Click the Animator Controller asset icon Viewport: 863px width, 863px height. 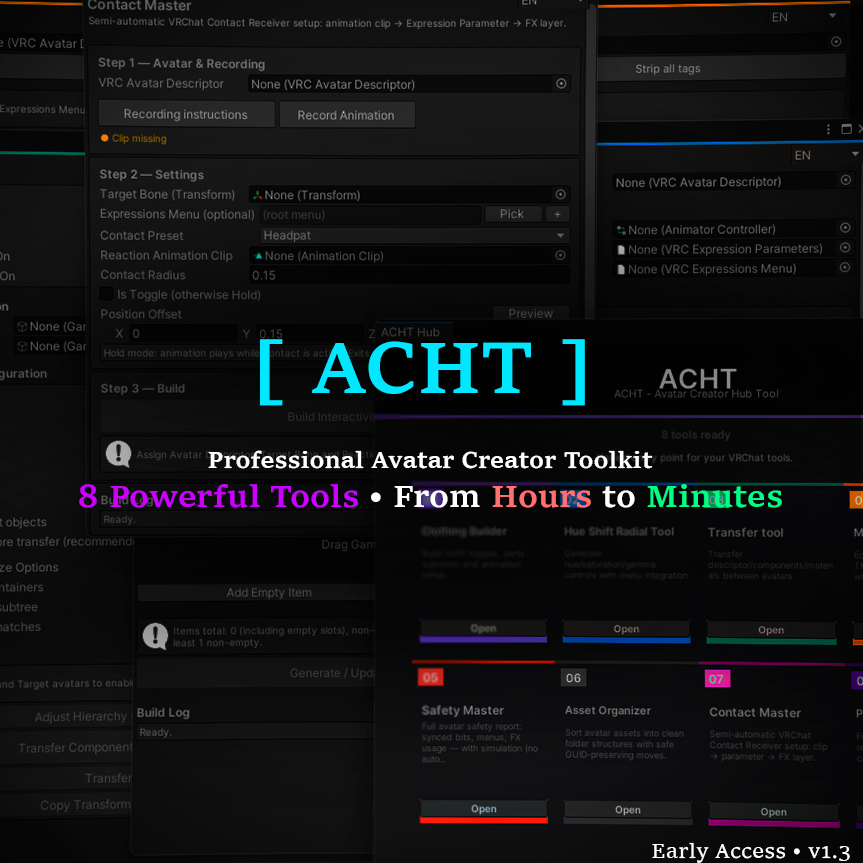pos(621,230)
